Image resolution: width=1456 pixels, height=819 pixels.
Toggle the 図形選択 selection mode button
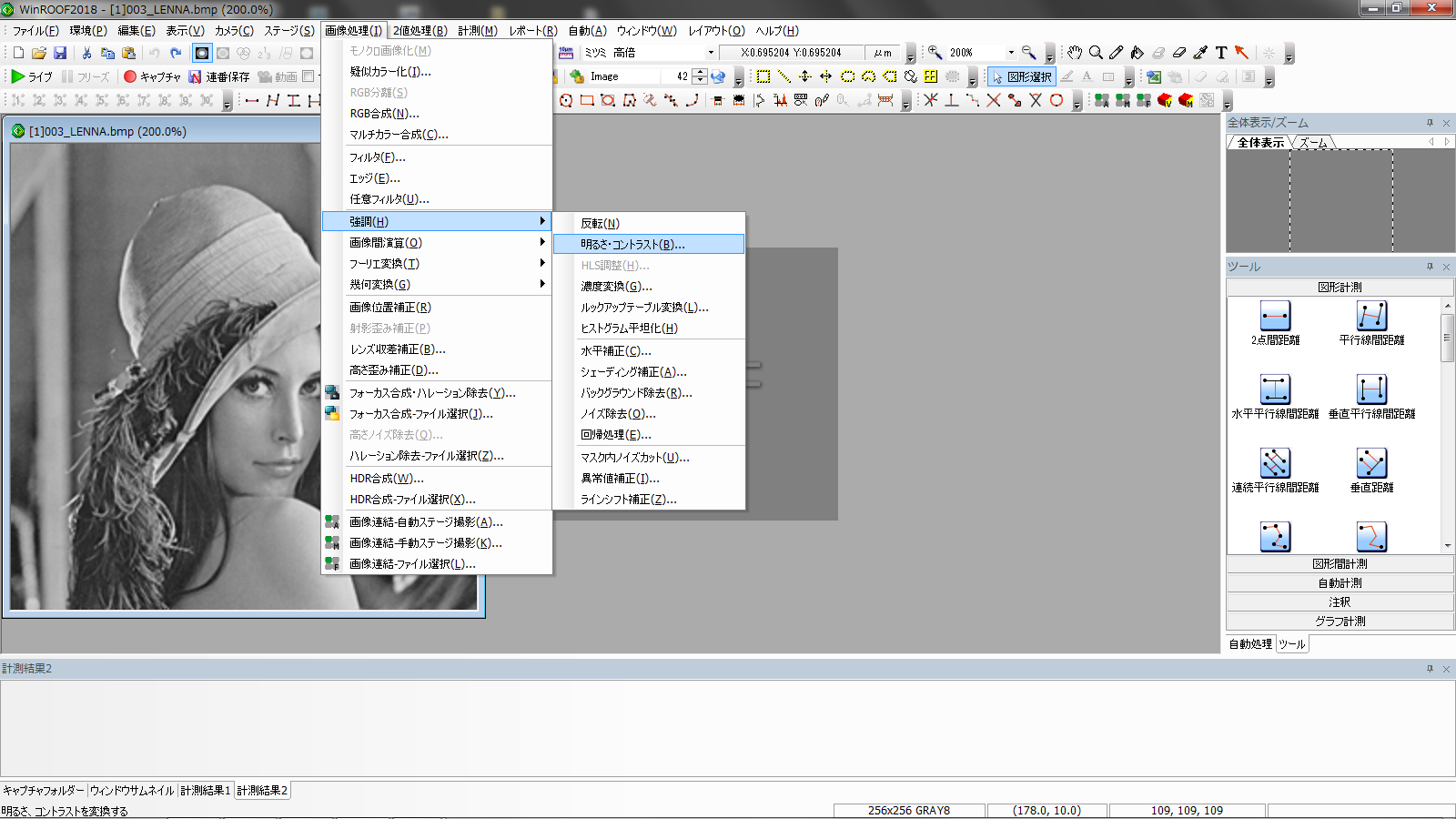coord(1021,76)
